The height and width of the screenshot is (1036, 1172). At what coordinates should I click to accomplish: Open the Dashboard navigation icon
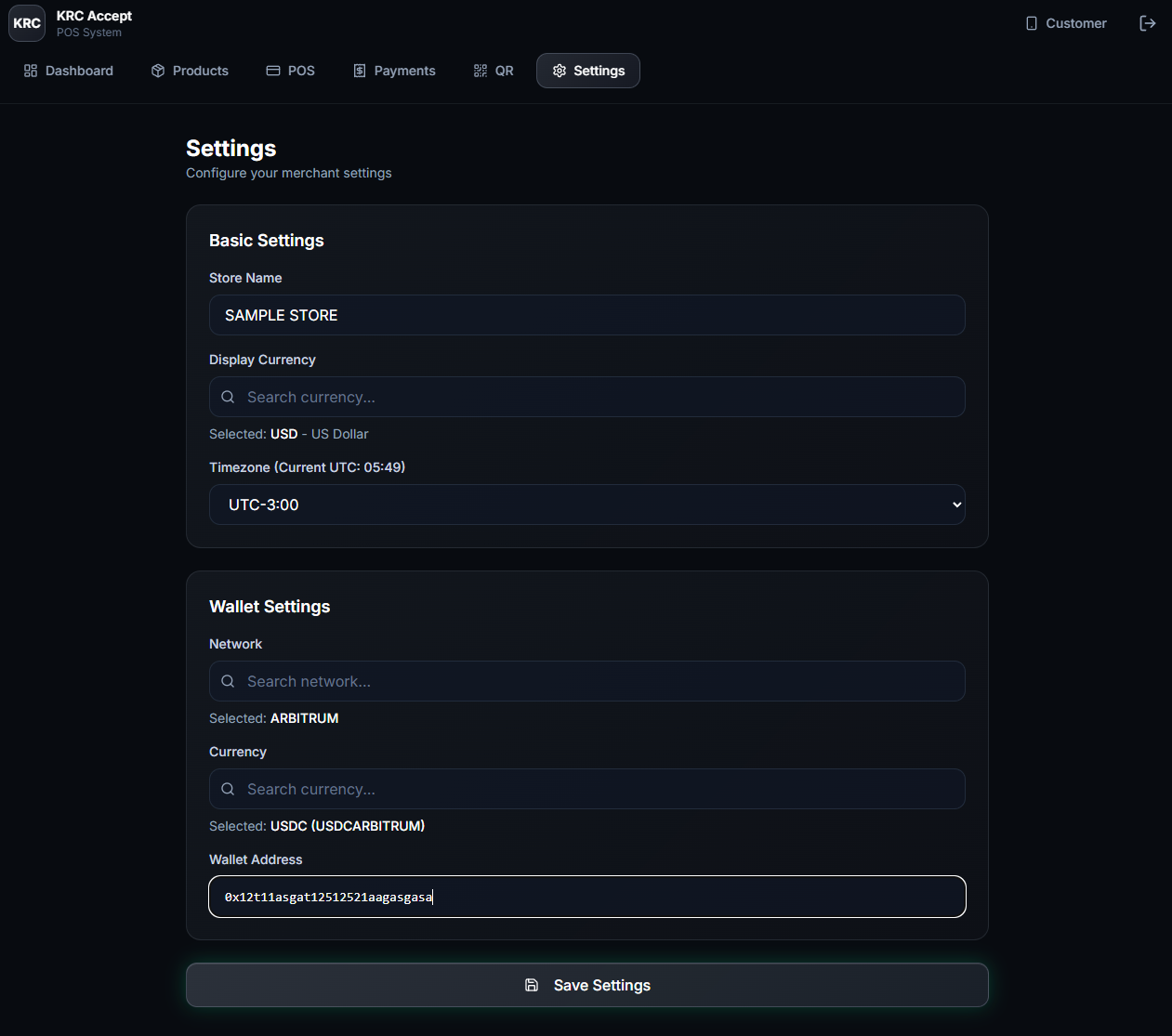tap(31, 70)
